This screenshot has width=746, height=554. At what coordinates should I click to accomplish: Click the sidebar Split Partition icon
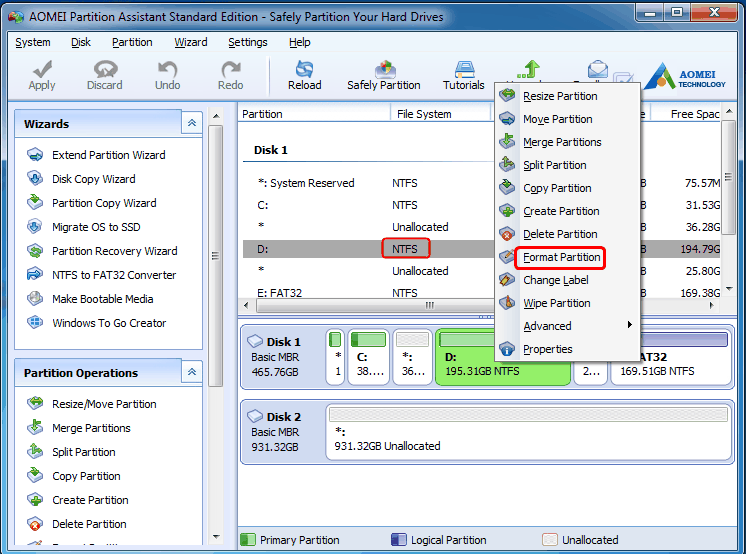(35, 452)
